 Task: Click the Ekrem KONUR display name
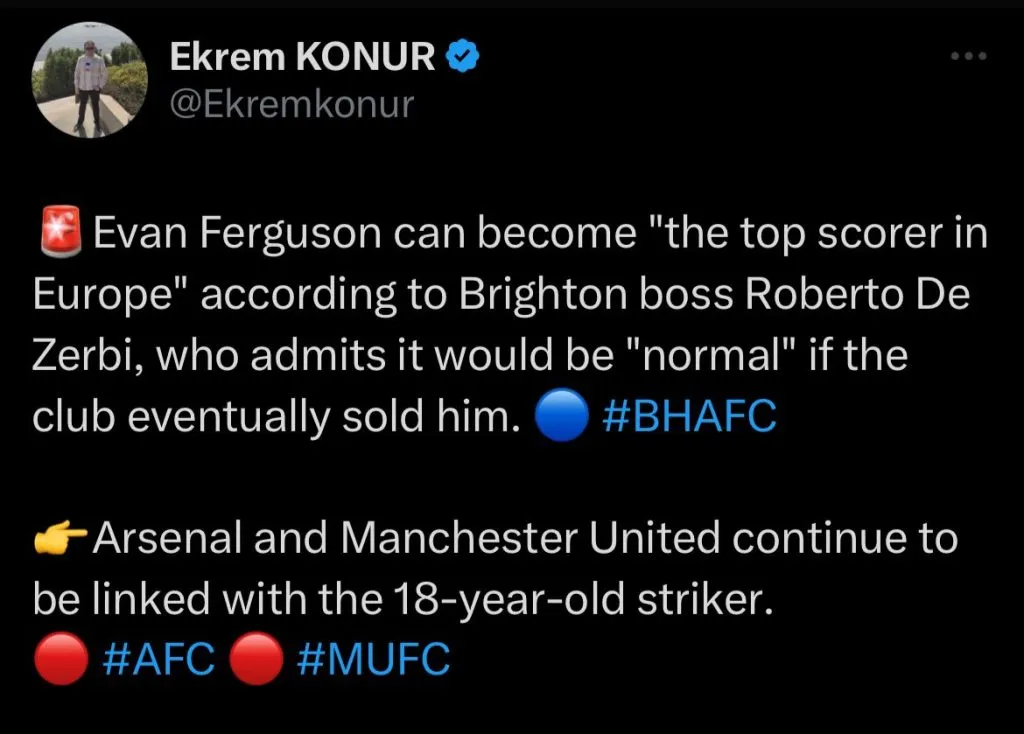click(x=302, y=58)
